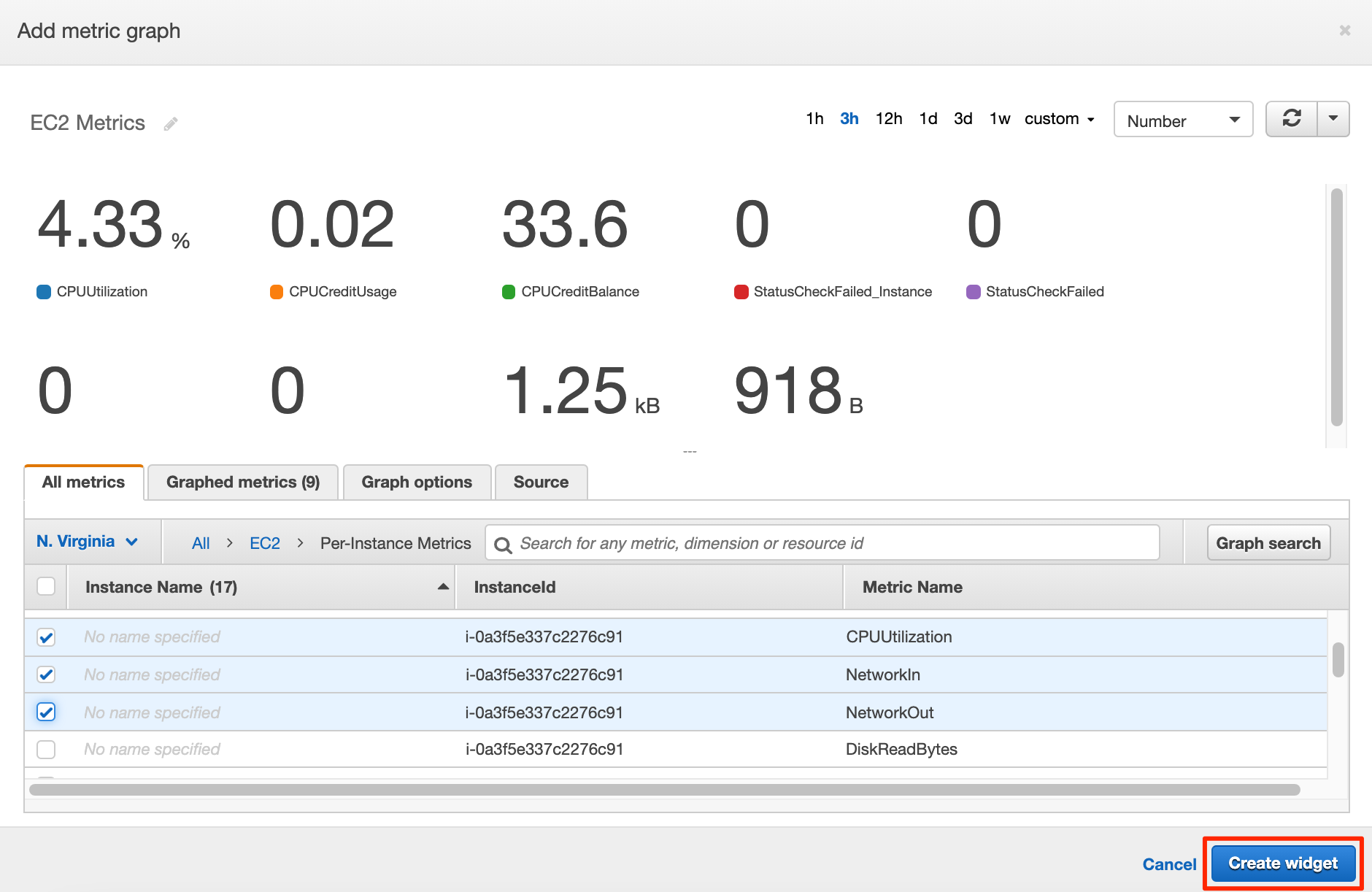The width and height of the screenshot is (1372, 892).
Task: Click the orange CPUCreditUsage legend dot
Action: coord(276,291)
